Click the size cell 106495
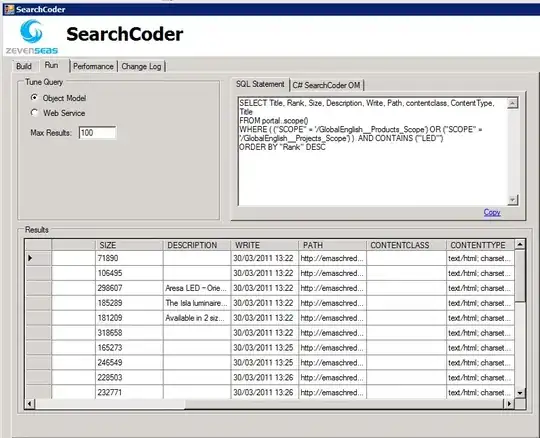540x438 pixels. pos(129,273)
